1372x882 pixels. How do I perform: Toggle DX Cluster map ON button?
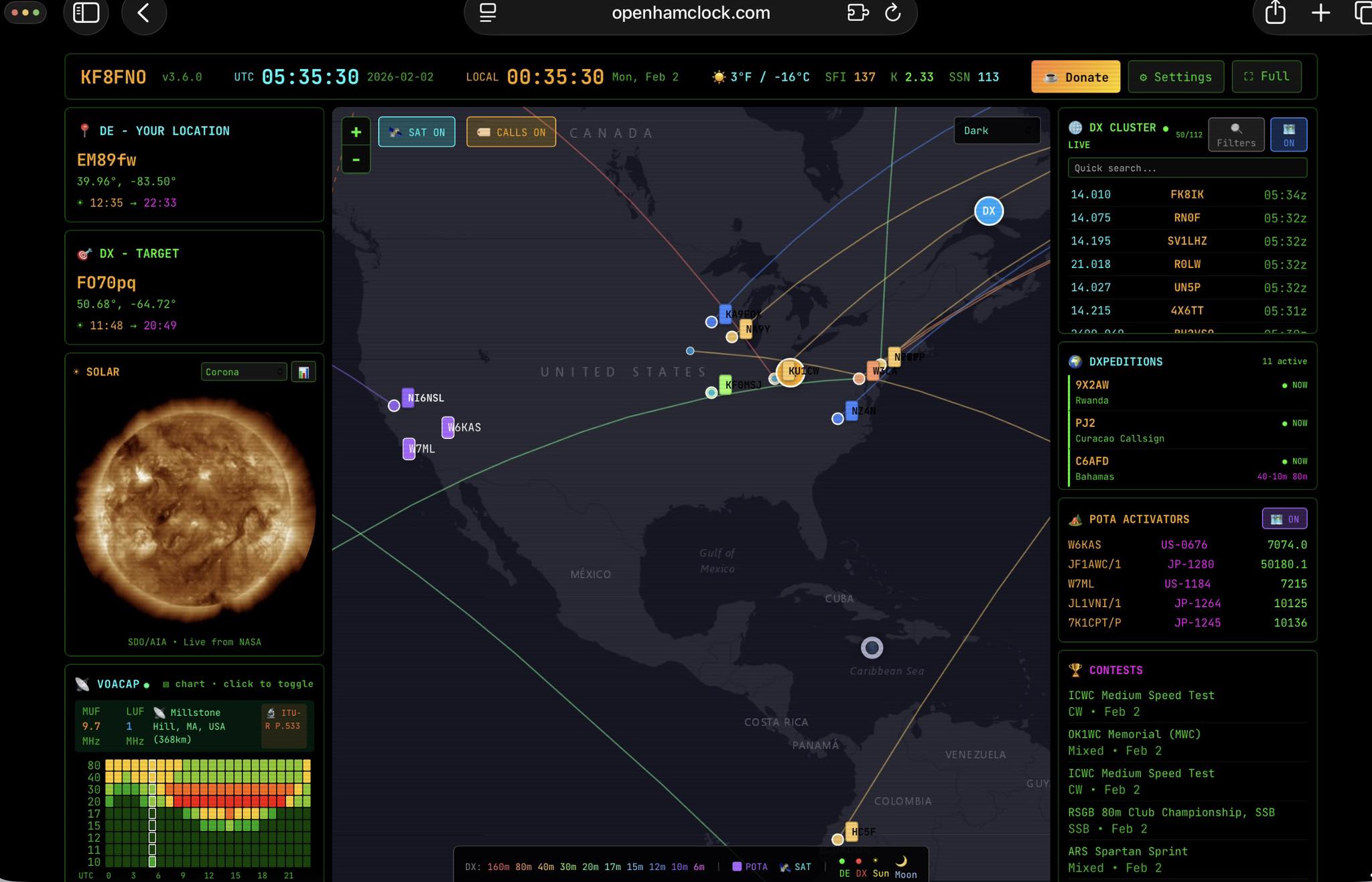1288,134
